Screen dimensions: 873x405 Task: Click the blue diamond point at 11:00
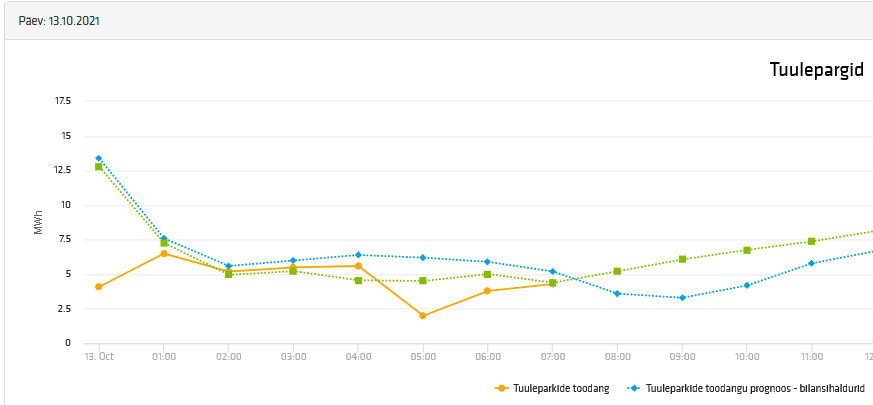(x=812, y=263)
